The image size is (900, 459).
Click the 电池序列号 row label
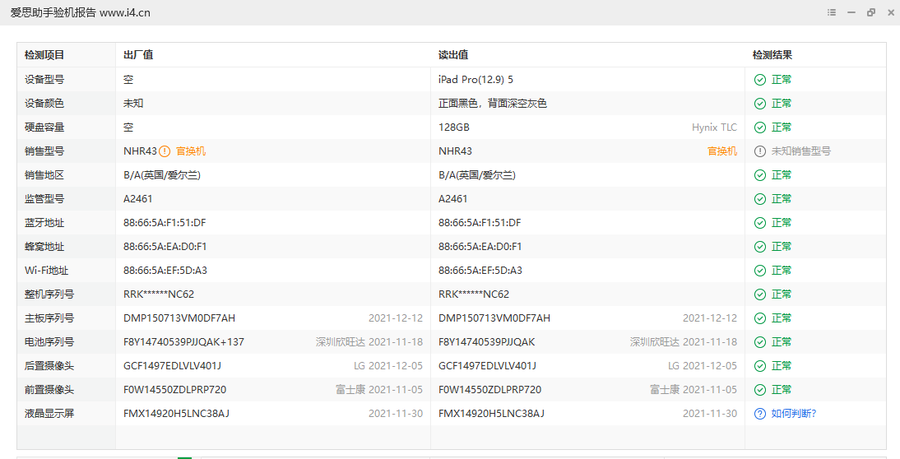tap(49, 342)
